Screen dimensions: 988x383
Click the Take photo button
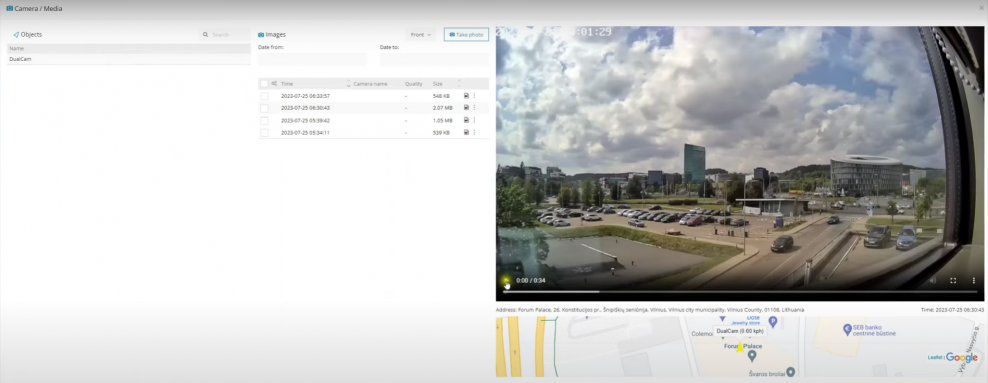point(466,35)
